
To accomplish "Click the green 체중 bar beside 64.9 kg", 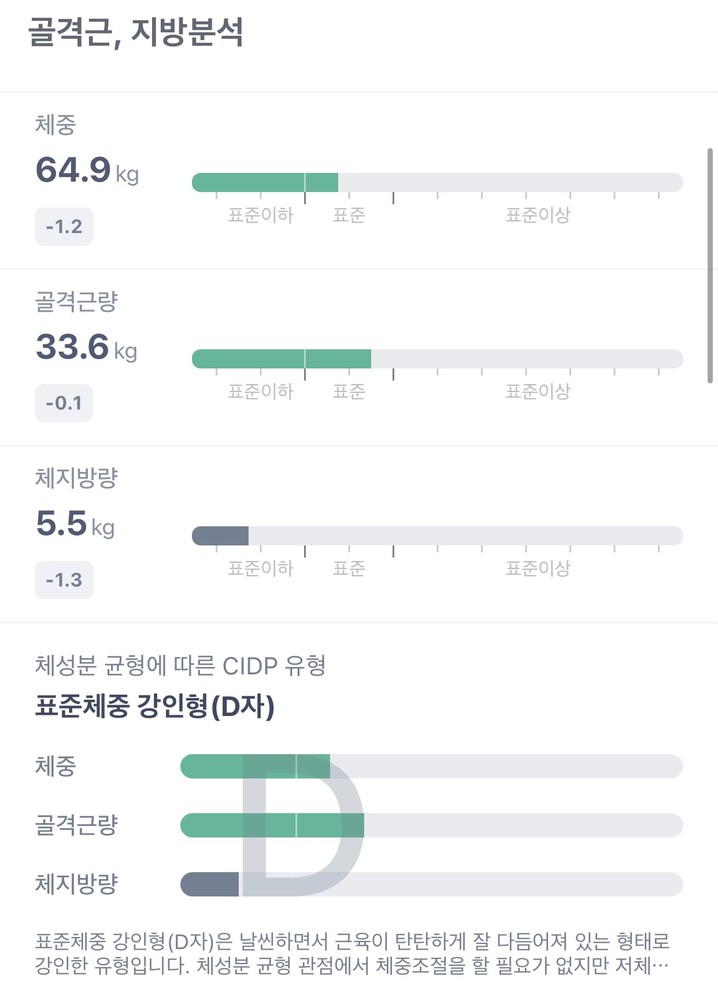I will coord(265,182).
